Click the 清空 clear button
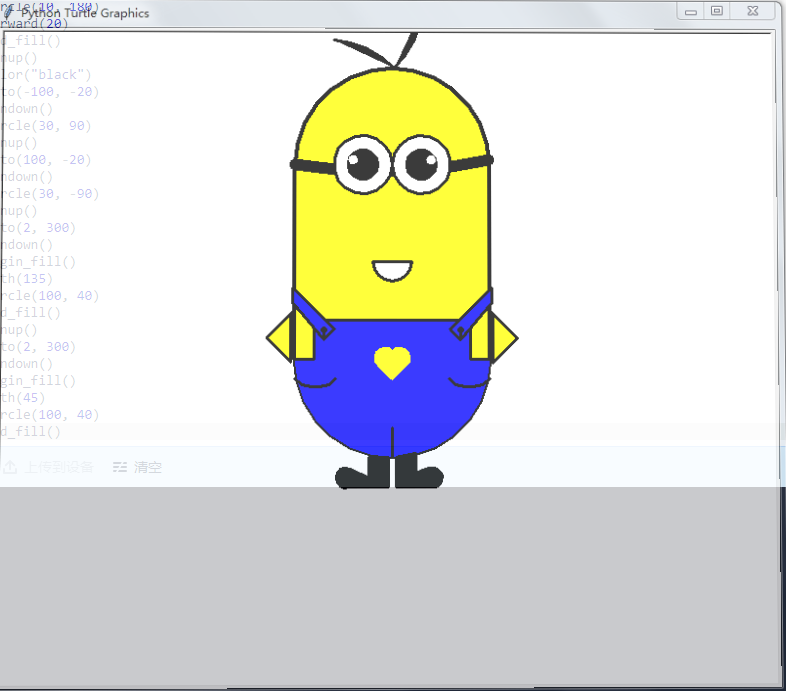 coord(137,467)
